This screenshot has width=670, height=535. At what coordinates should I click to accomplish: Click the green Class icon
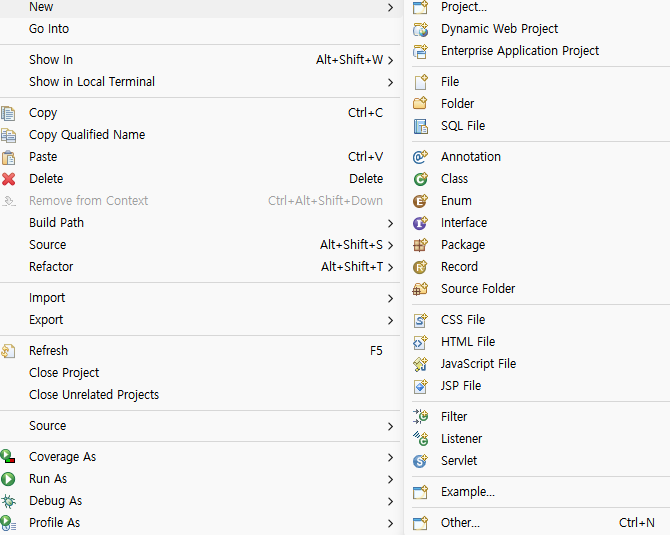[x=420, y=179]
